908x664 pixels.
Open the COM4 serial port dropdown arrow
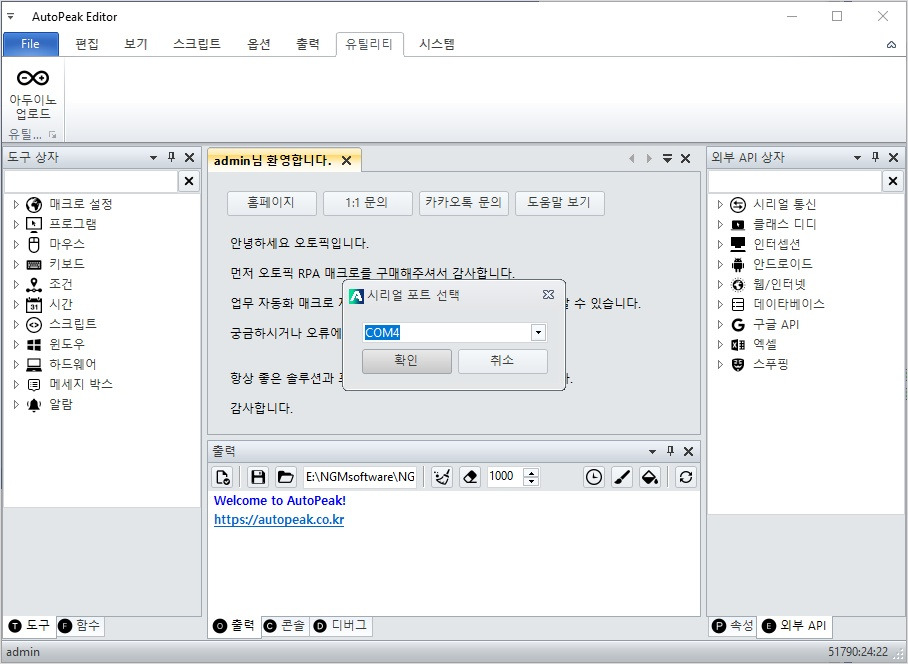(539, 333)
